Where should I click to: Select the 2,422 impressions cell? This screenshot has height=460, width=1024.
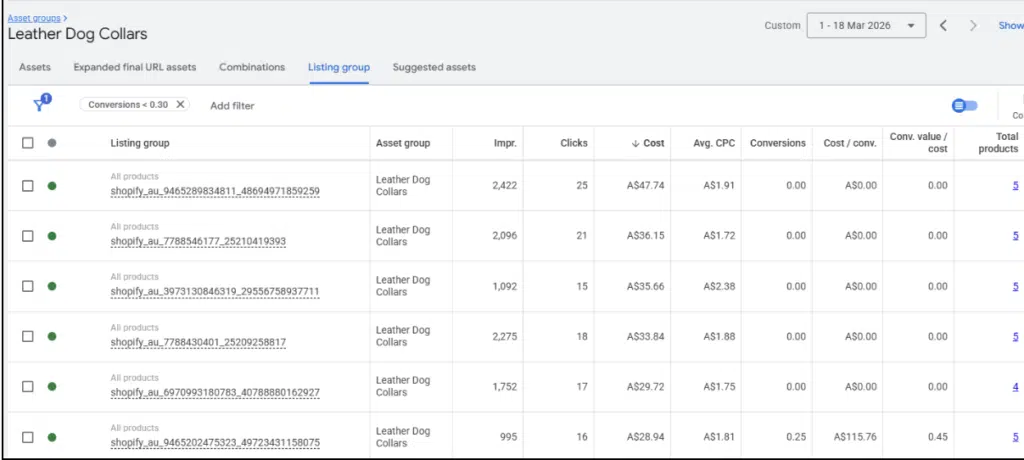click(505, 186)
